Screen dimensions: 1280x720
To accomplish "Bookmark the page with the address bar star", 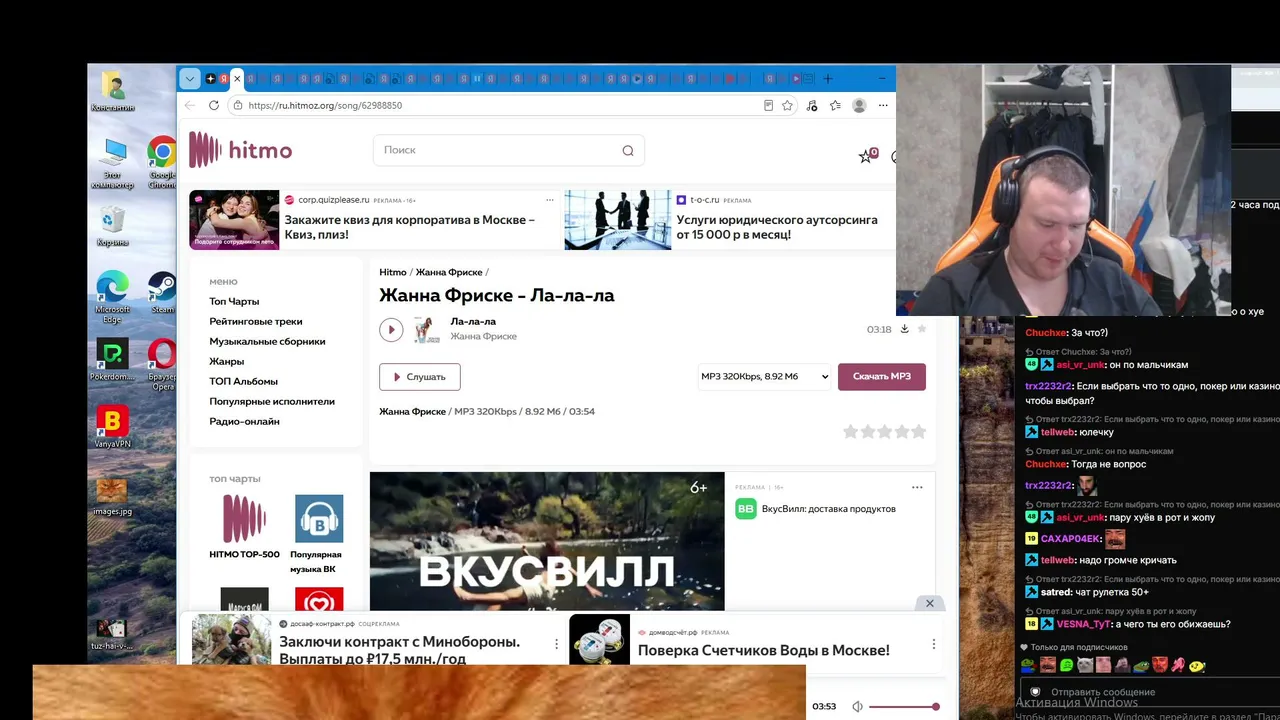I will coord(788,105).
